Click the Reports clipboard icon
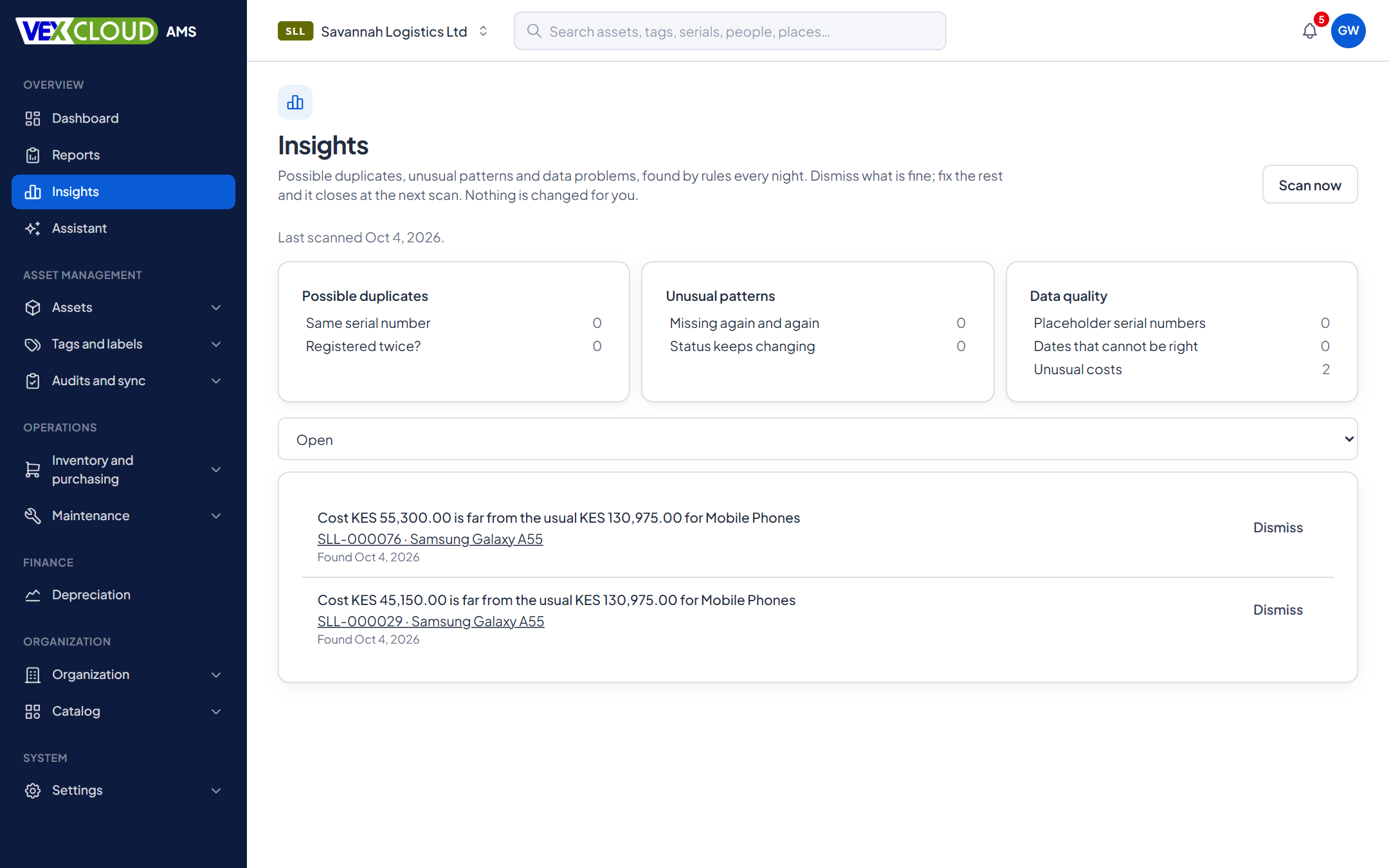The image size is (1389, 868). point(33,155)
